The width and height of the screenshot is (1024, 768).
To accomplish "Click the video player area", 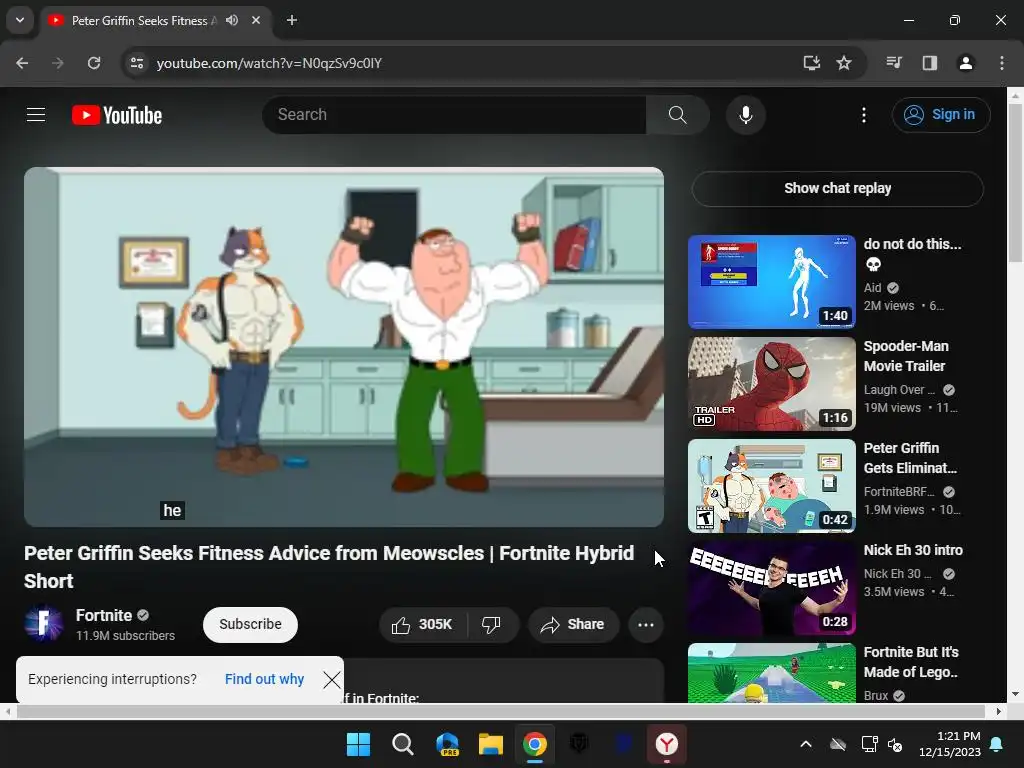I will point(344,347).
